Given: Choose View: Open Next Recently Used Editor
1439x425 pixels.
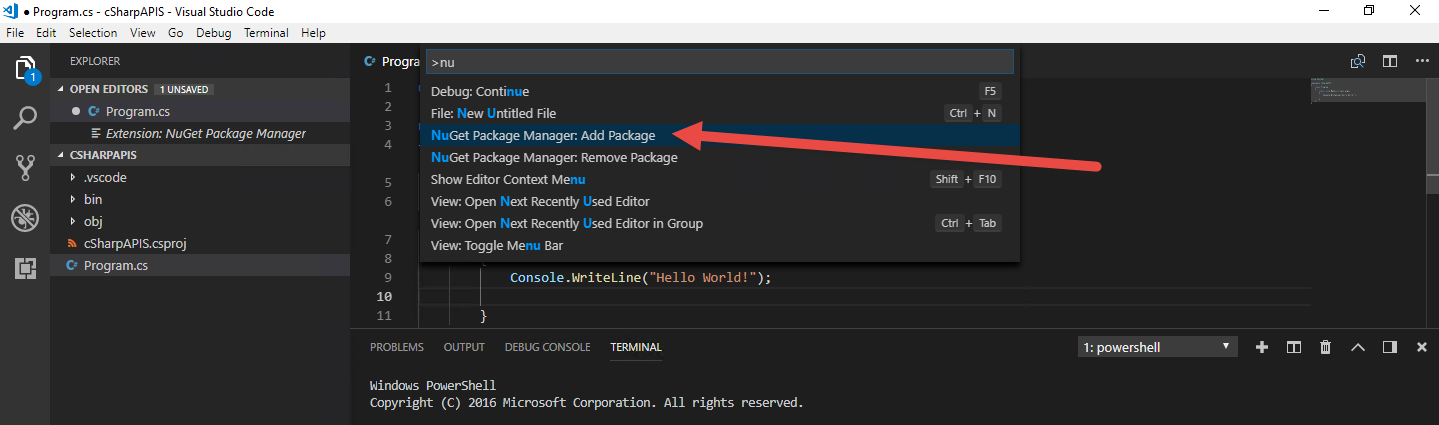Looking at the screenshot, I should [x=720, y=201].
